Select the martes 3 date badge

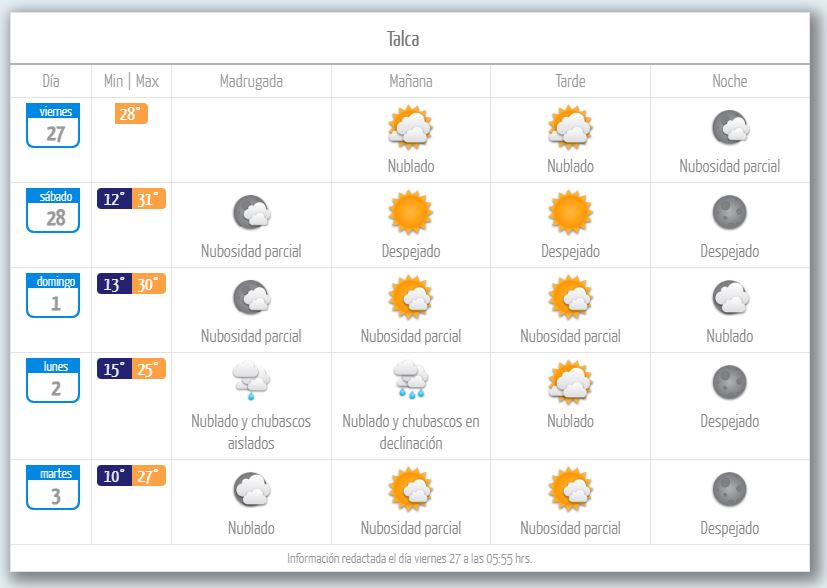tap(53, 487)
